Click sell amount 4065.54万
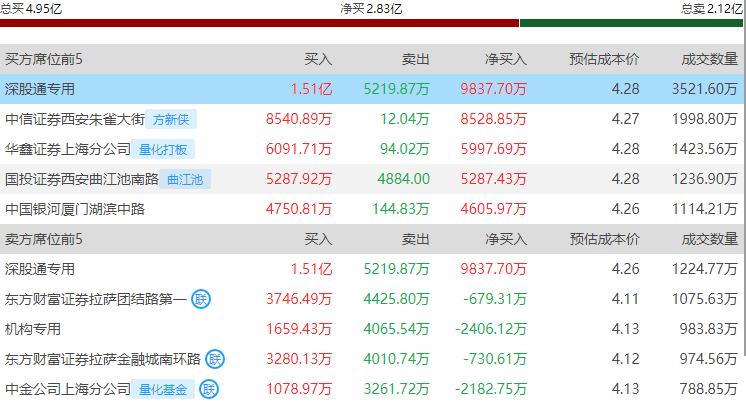The width and height of the screenshot is (746, 402). [396, 329]
